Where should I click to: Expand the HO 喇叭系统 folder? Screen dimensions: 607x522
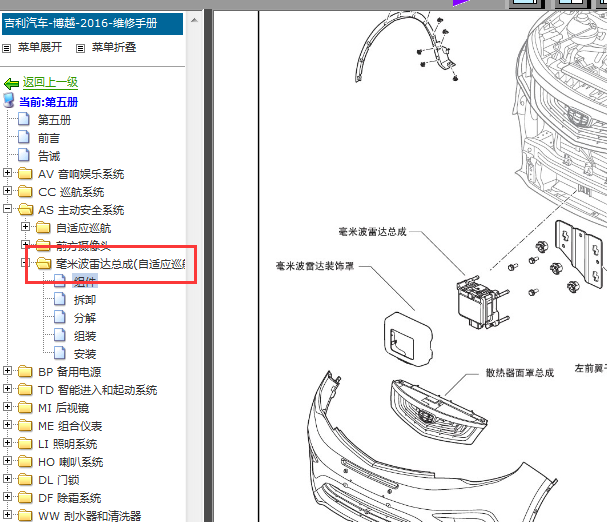click(x=7, y=460)
